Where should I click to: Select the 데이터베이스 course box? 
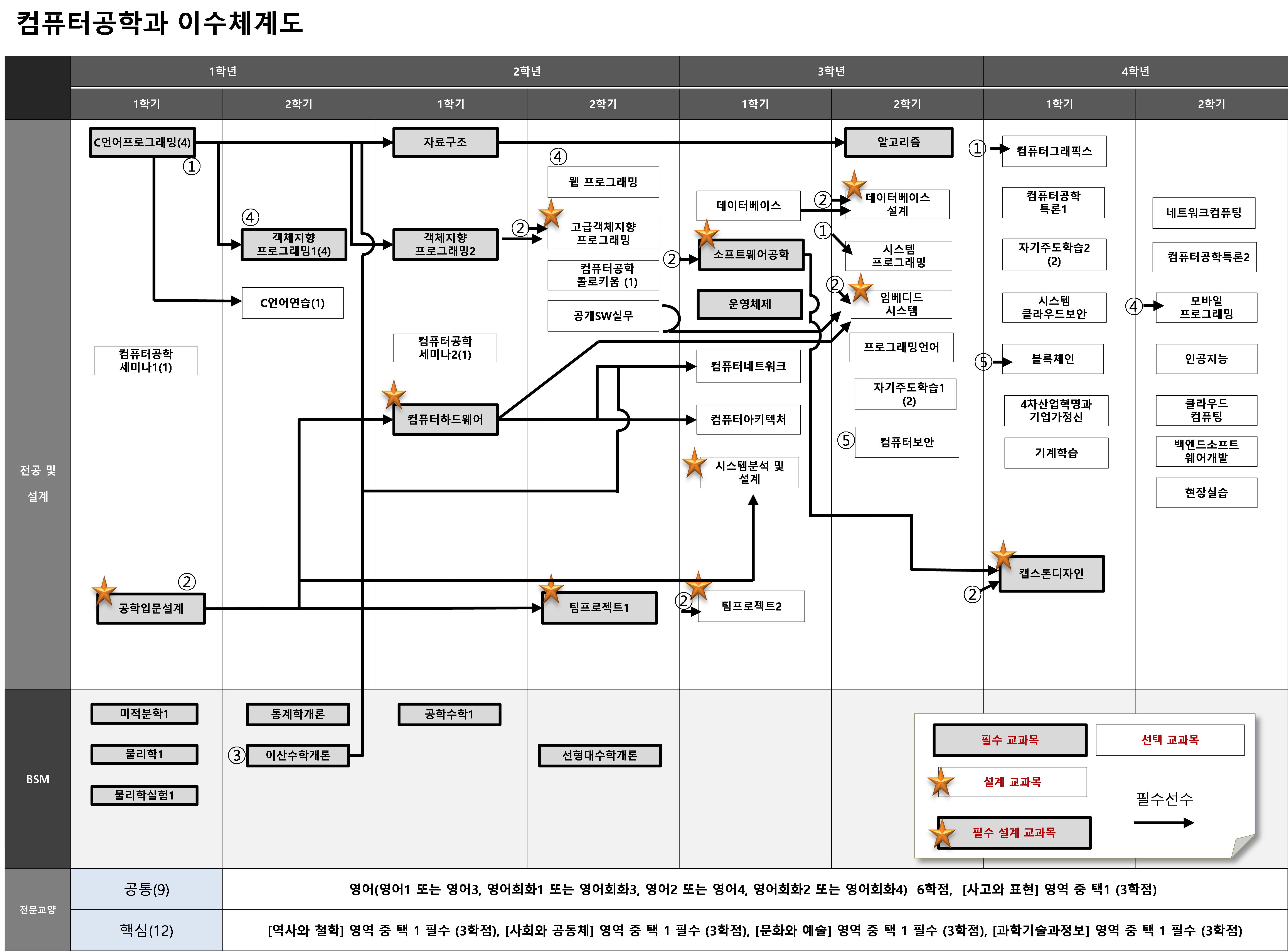(x=748, y=206)
